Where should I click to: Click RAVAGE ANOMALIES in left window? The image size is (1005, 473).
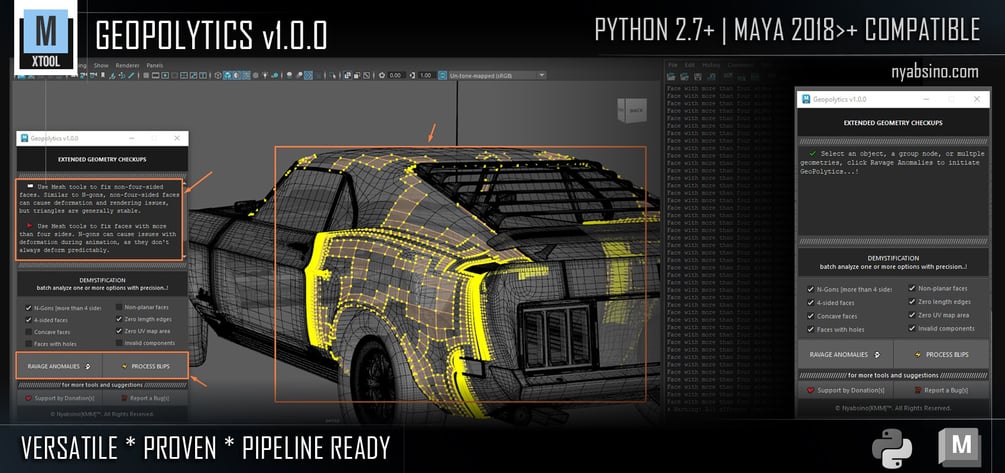59,367
